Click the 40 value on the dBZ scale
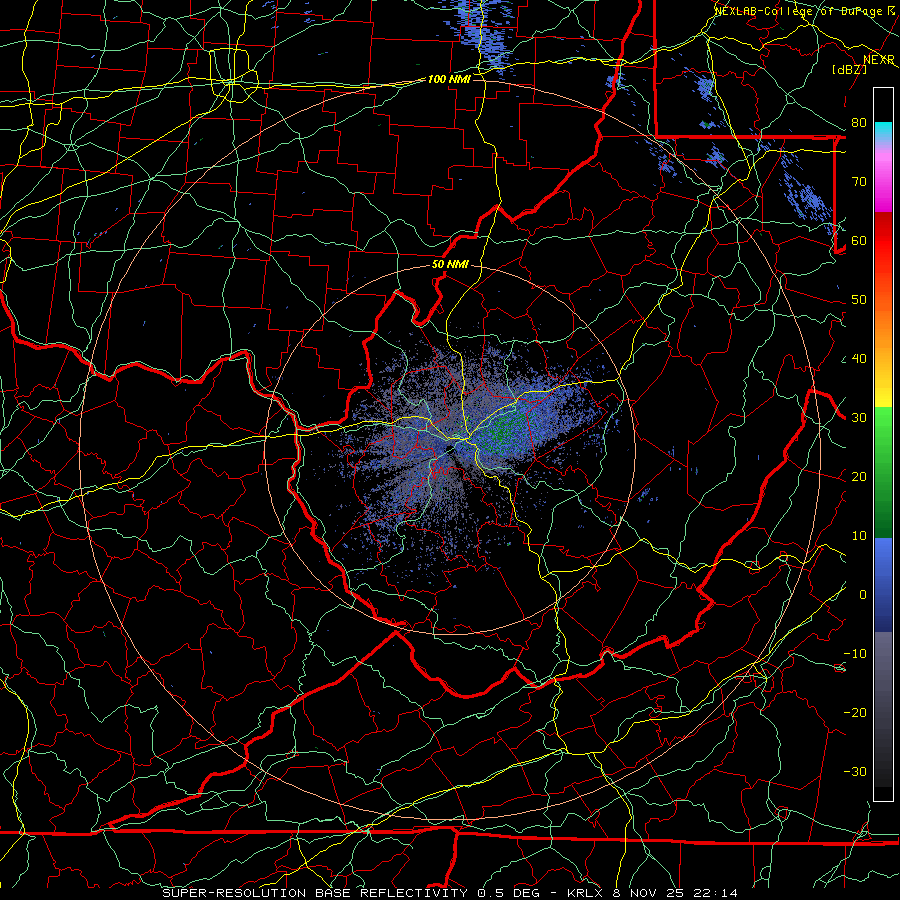The height and width of the screenshot is (900, 900). point(859,359)
